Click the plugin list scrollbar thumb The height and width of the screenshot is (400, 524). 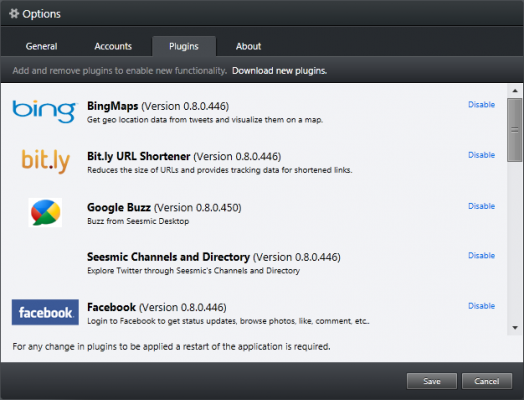[515, 130]
